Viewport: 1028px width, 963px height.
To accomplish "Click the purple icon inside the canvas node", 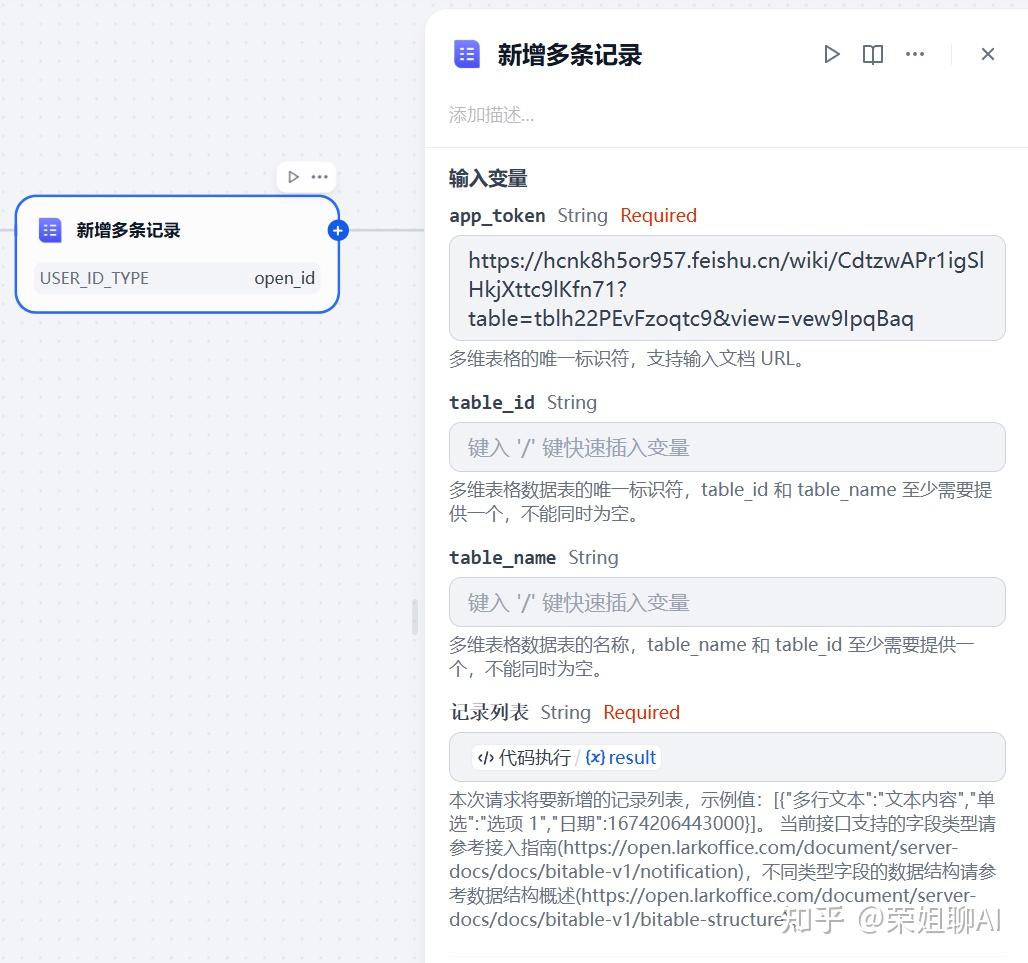I will pos(50,230).
